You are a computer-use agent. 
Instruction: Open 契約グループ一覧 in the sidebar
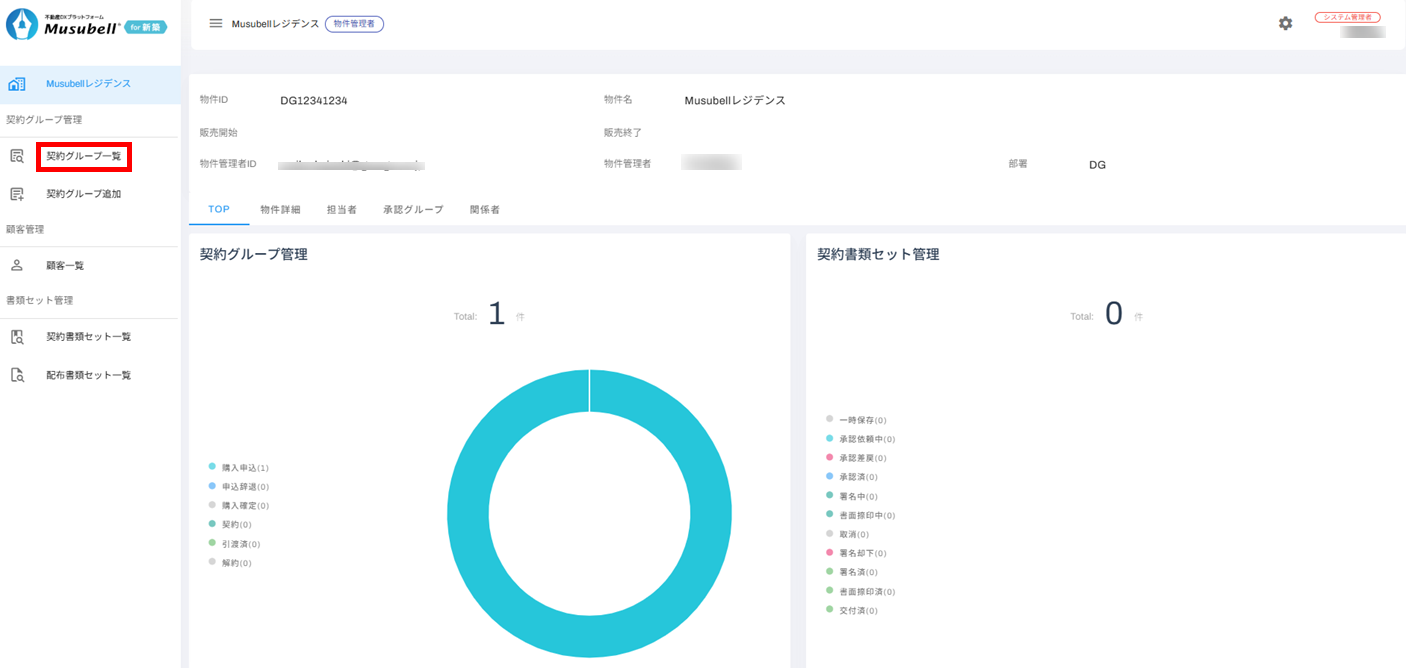pyautogui.click(x=84, y=156)
